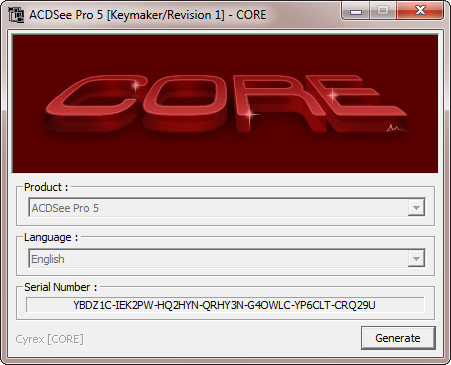Minimize the keymaker window
451x365 pixels.
point(356,11)
